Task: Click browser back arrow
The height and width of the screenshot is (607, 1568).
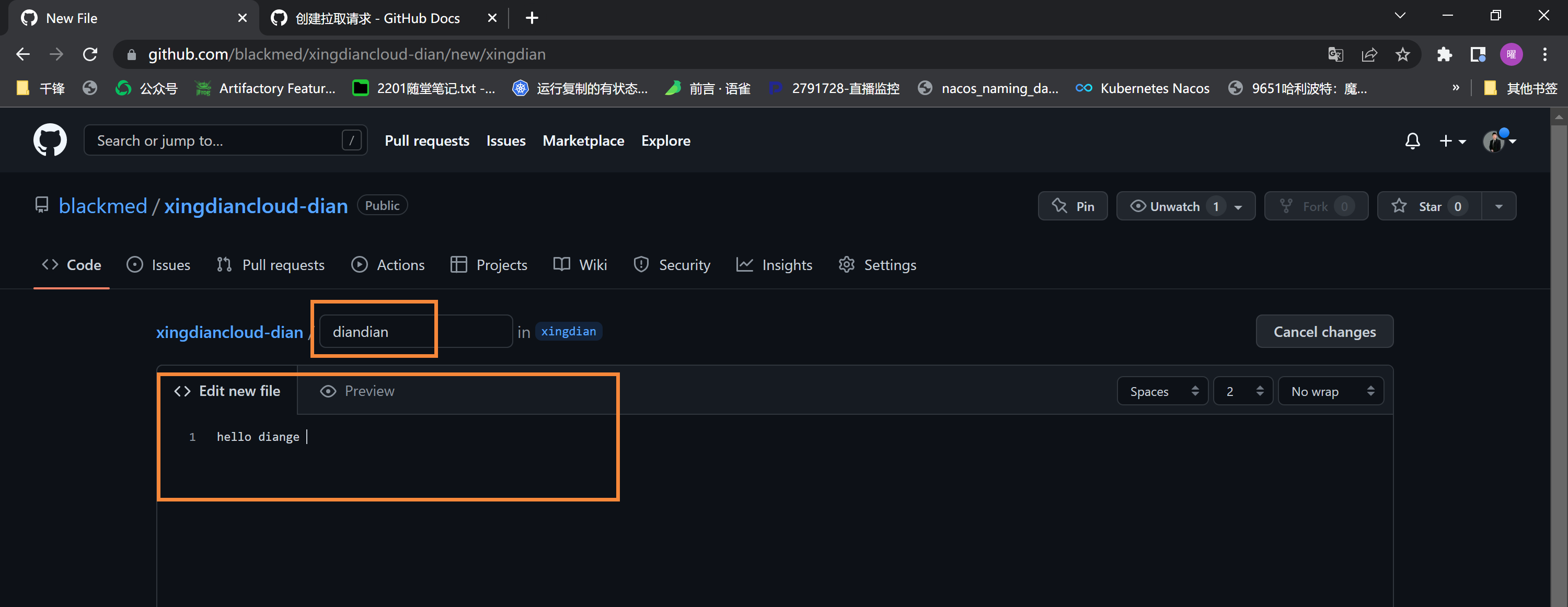Action: tap(23, 54)
